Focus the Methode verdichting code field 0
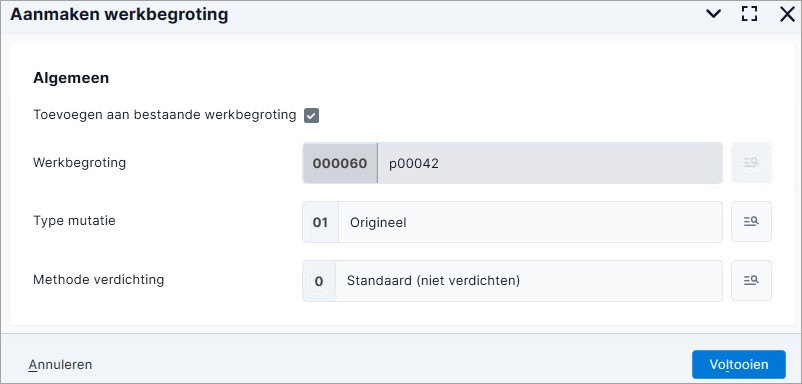 [319, 281]
